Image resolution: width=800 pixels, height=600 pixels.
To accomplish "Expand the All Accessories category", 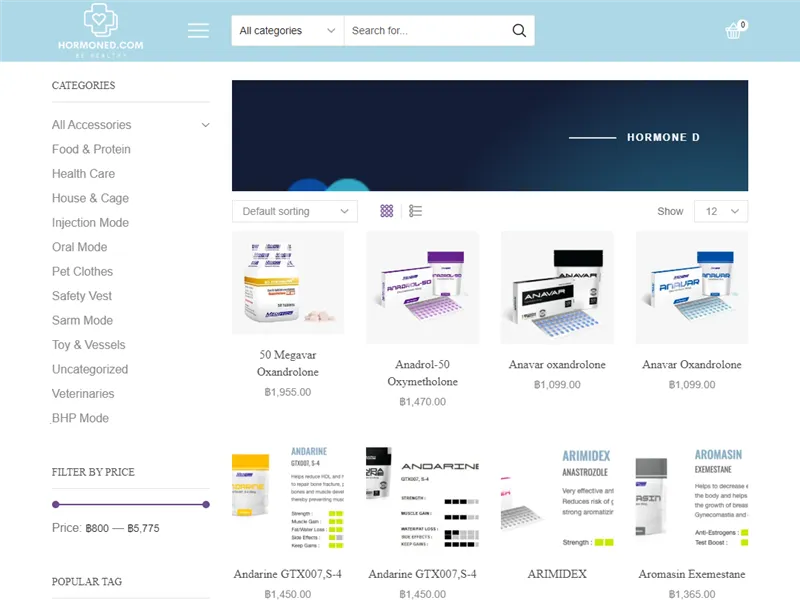I will (x=205, y=125).
